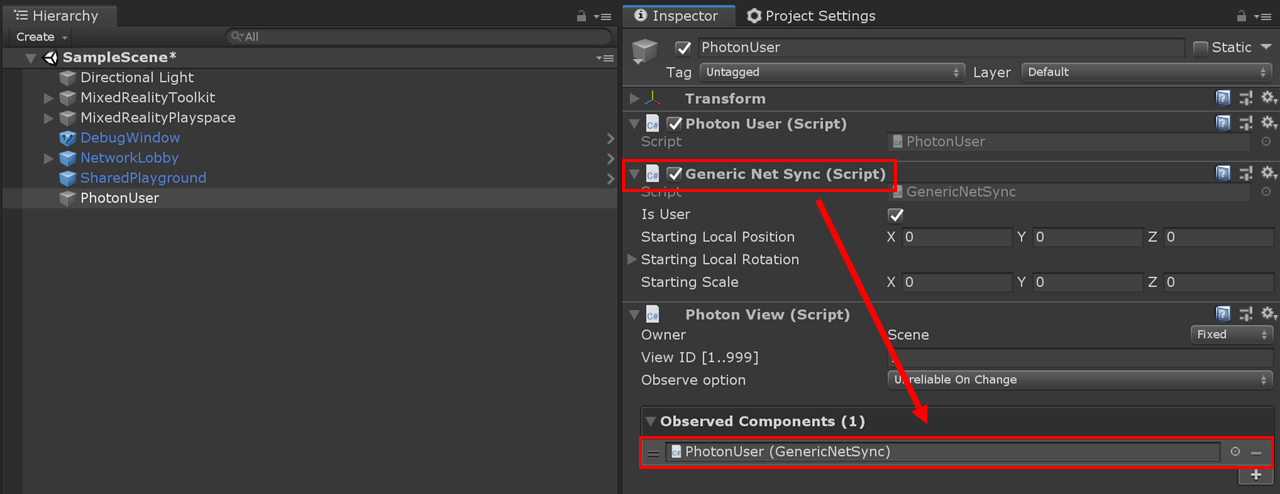The height and width of the screenshot is (494, 1280).
Task: Toggle PhotonUser active checkbox
Action: (684, 48)
